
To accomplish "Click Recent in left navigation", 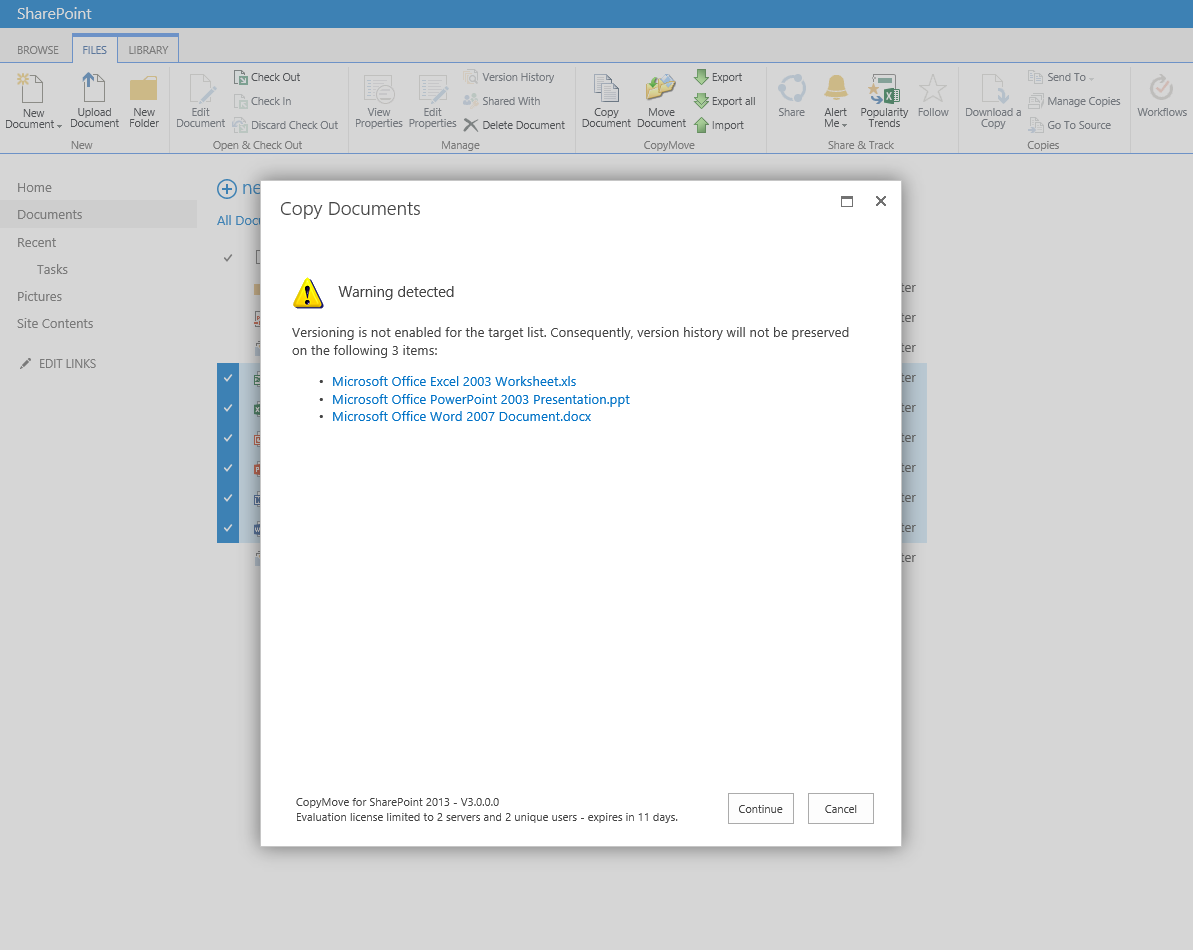I will coord(37,243).
